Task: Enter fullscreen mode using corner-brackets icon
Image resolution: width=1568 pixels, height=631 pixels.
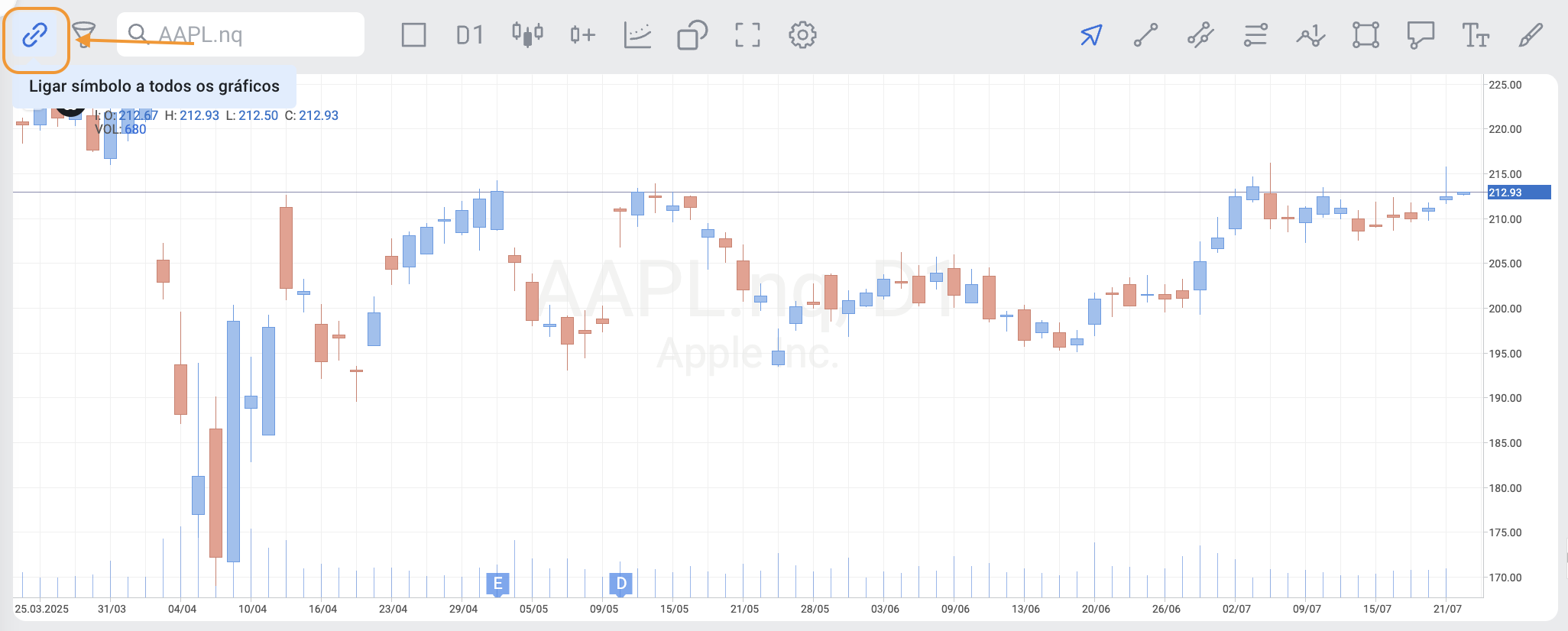Action: pyautogui.click(x=747, y=34)
